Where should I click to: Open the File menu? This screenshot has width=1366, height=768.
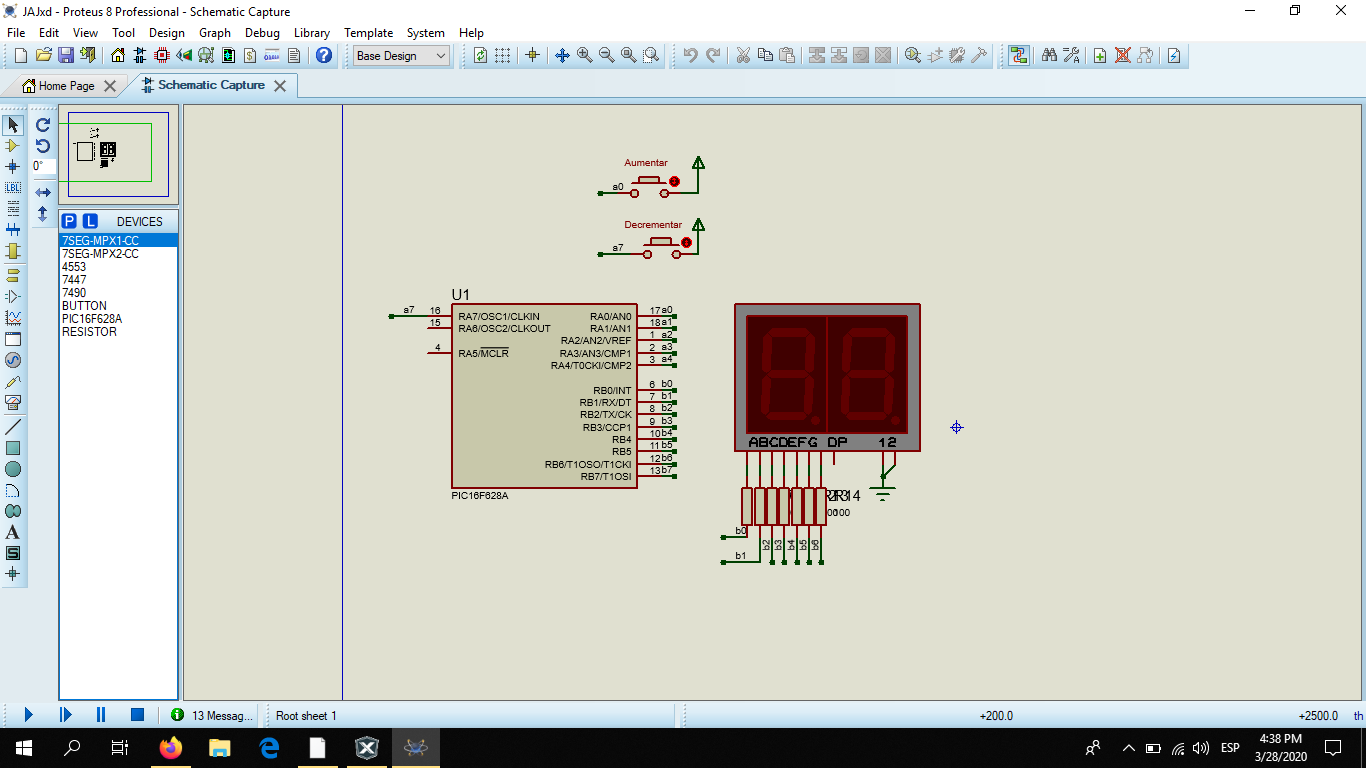click(x=16, y=32)
